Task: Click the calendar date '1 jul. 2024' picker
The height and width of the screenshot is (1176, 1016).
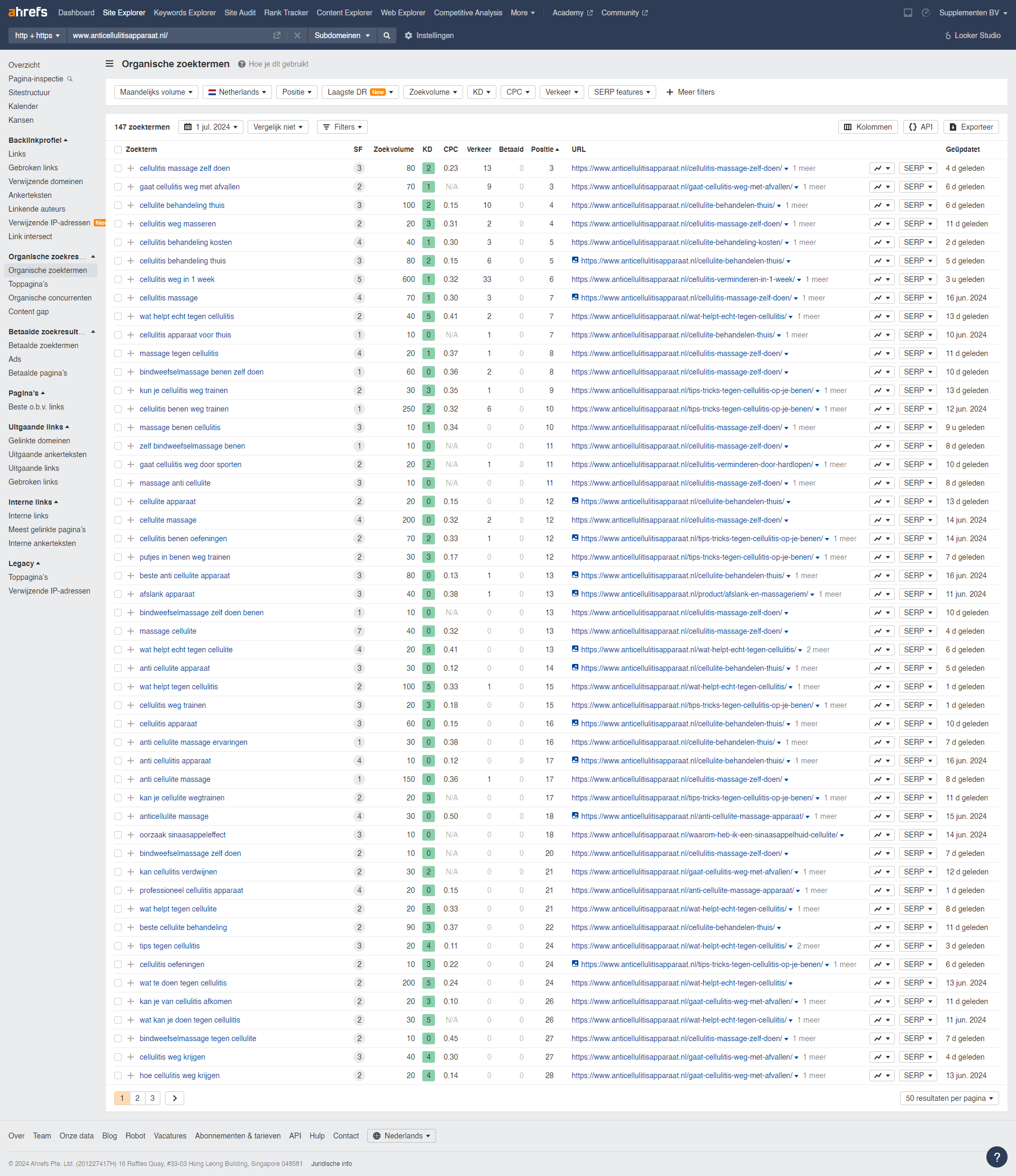Action: [x=211, y=127]
